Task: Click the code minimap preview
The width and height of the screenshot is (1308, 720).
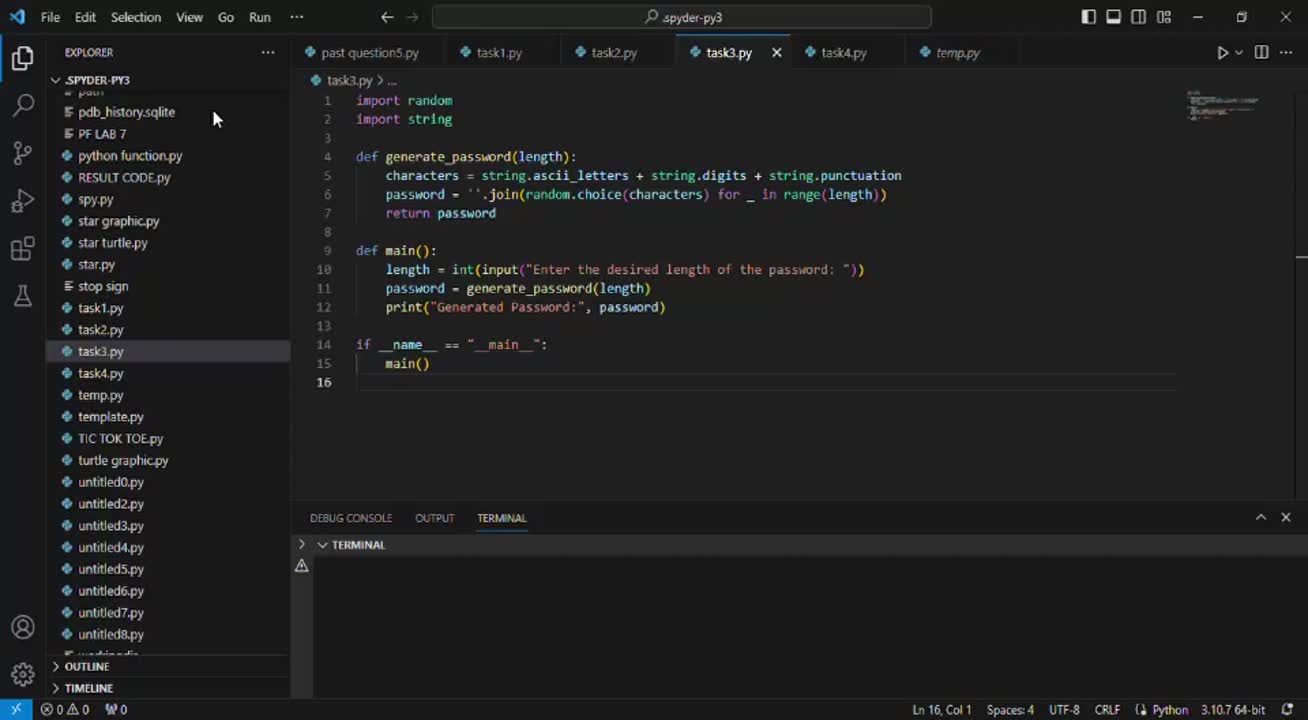Action: [1224, 105]
